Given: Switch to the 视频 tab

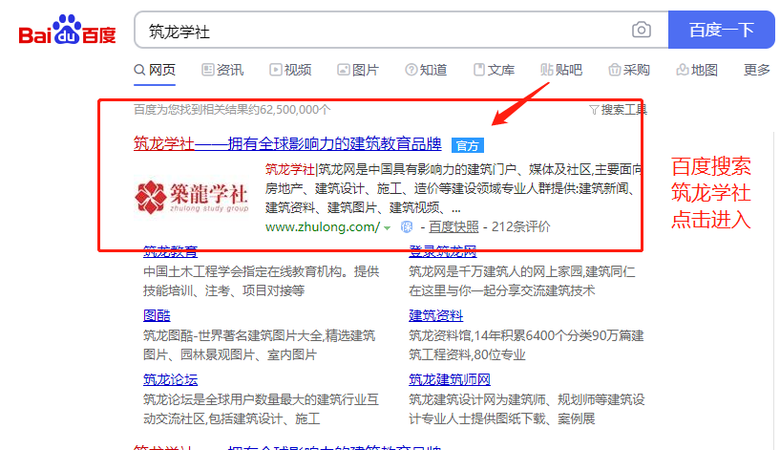Looking at the screenshot, I should [x=290, y=70].
